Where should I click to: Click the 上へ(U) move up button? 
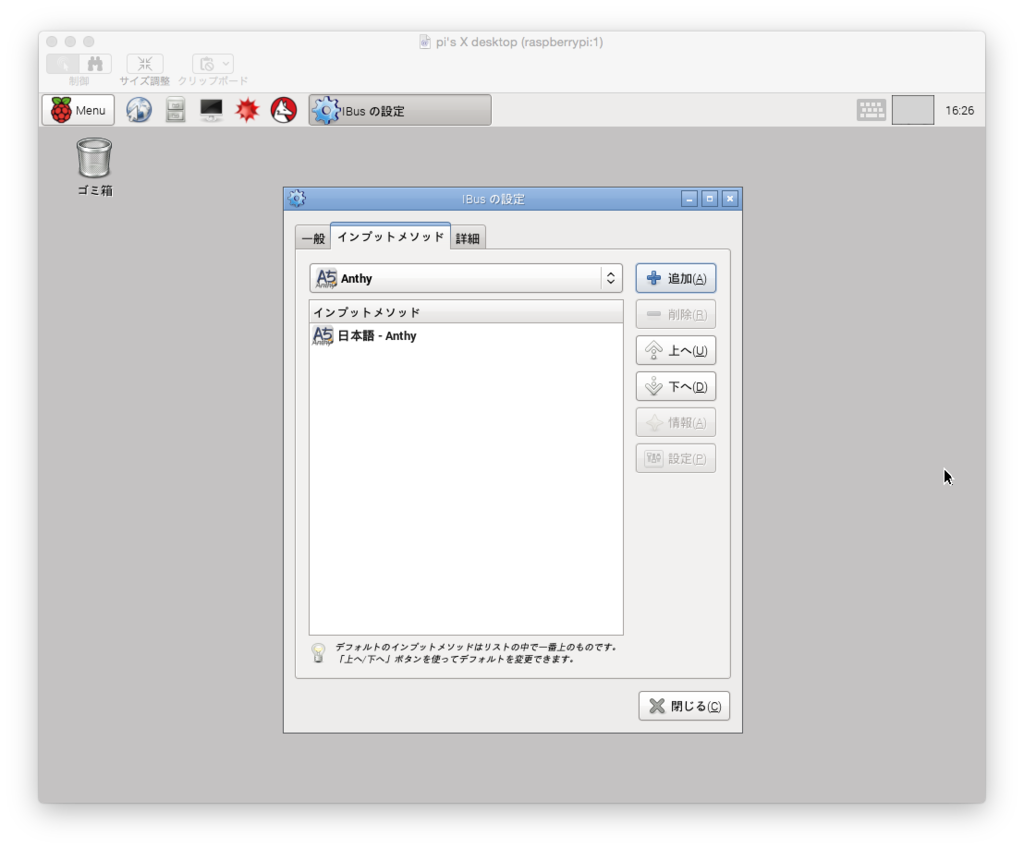point(676,351)
